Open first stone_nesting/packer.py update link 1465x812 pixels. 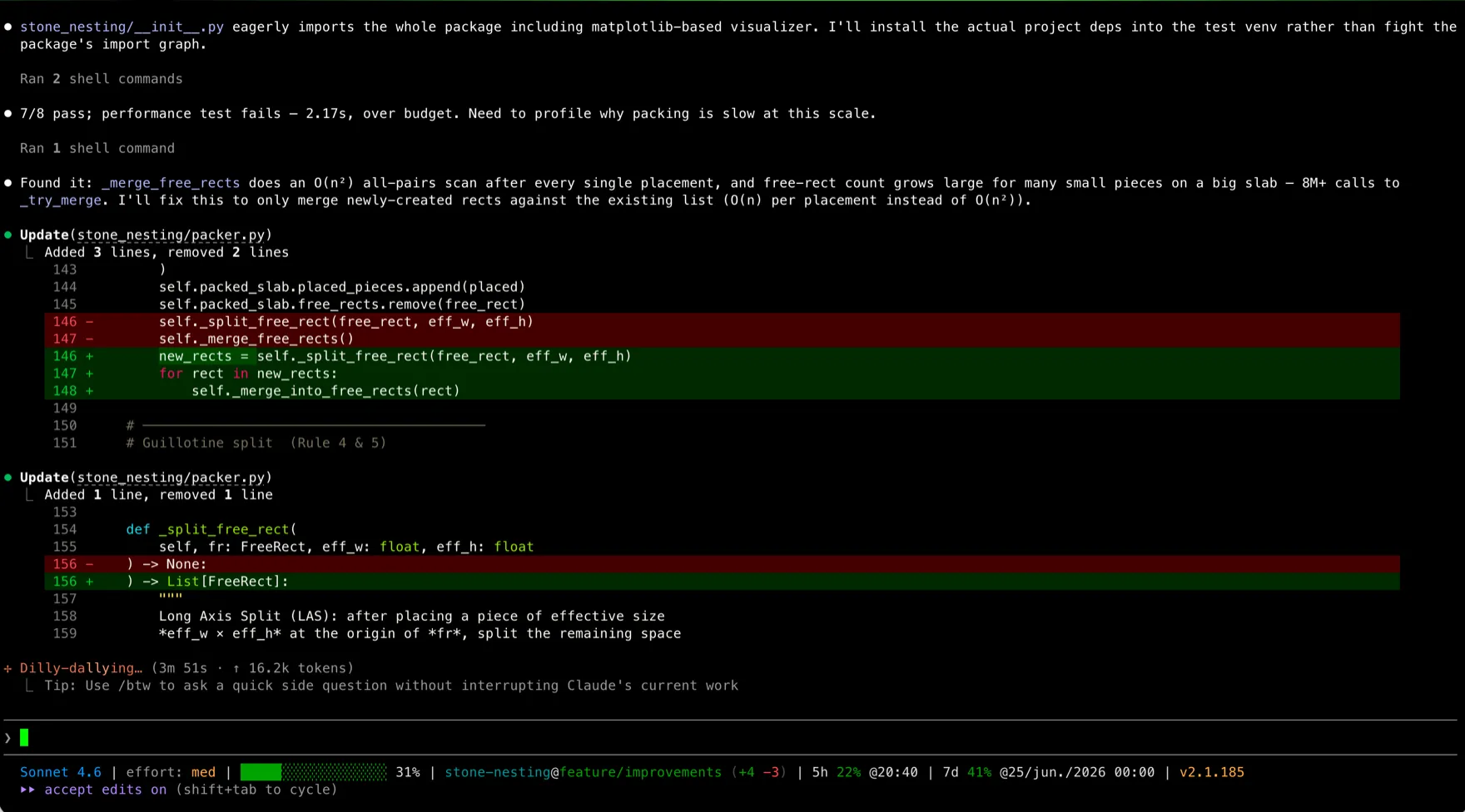click(x=171, y=235)
